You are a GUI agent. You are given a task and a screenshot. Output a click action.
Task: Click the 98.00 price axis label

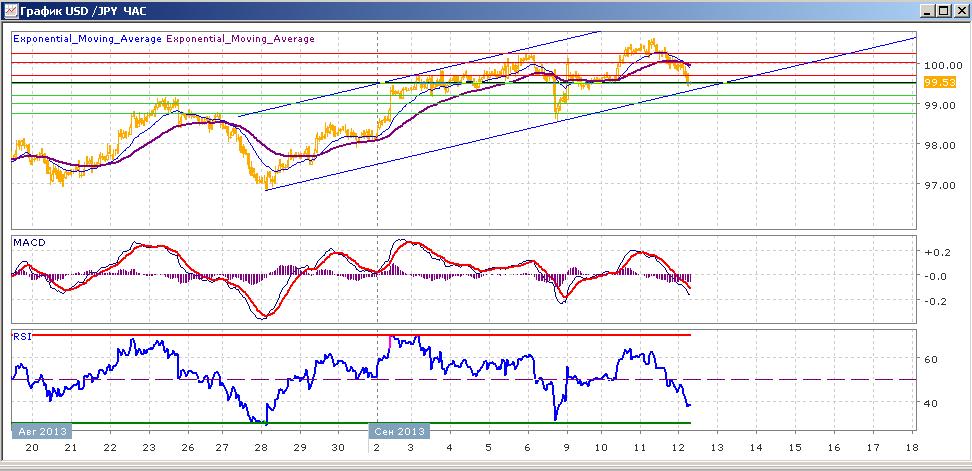pos(939,145)
